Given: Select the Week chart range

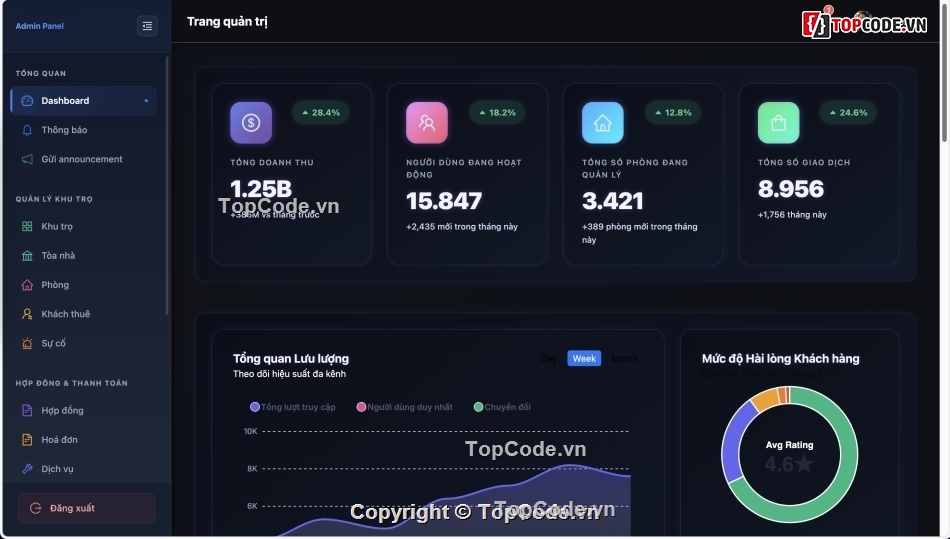Looking at the screenshot, I should tap(584, 359).
